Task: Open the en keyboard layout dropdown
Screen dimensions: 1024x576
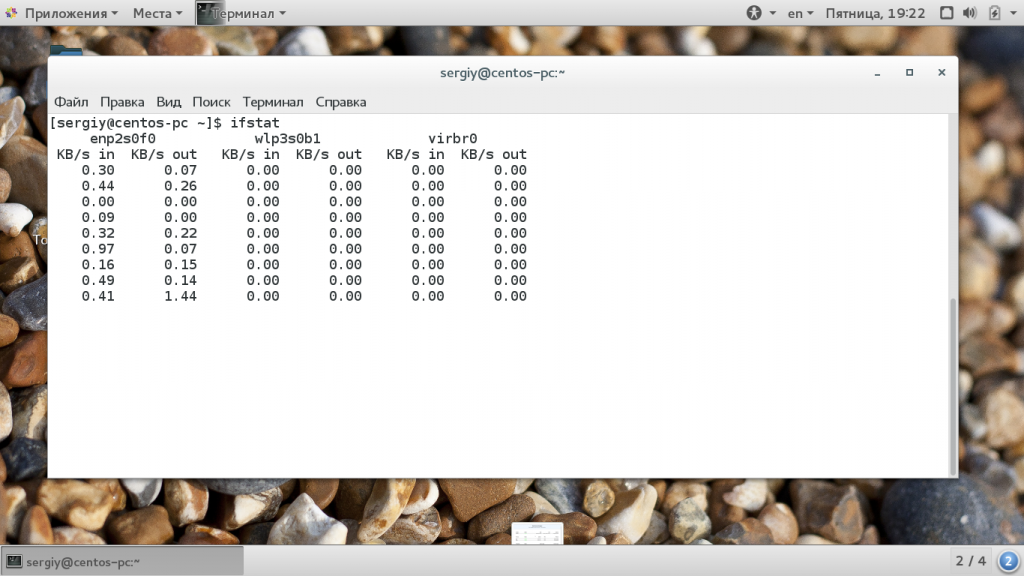Action: tap(800, 13)
